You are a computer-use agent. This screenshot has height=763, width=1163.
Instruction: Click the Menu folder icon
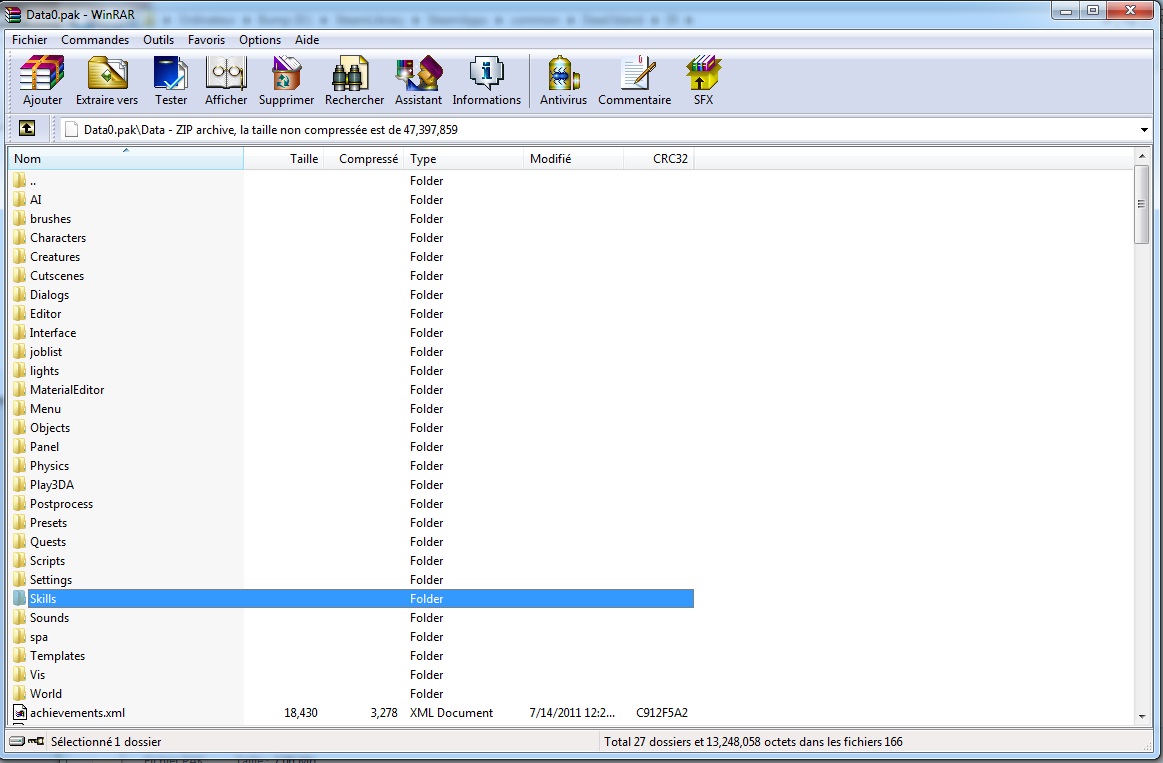pos(19,409)
